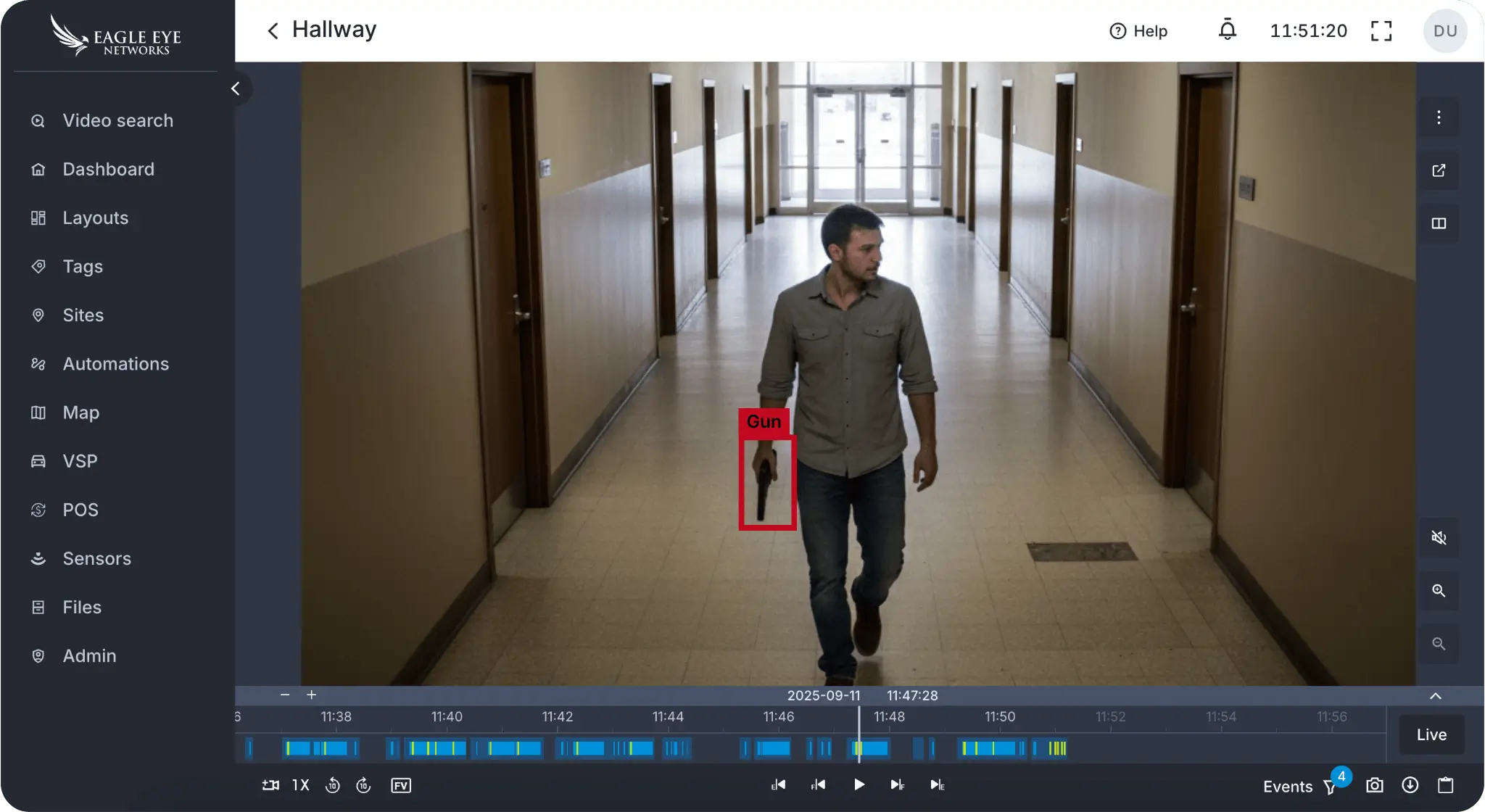Take a snapshot with the camera icon
The image size is (1485, 812).
click(1374, 784)
